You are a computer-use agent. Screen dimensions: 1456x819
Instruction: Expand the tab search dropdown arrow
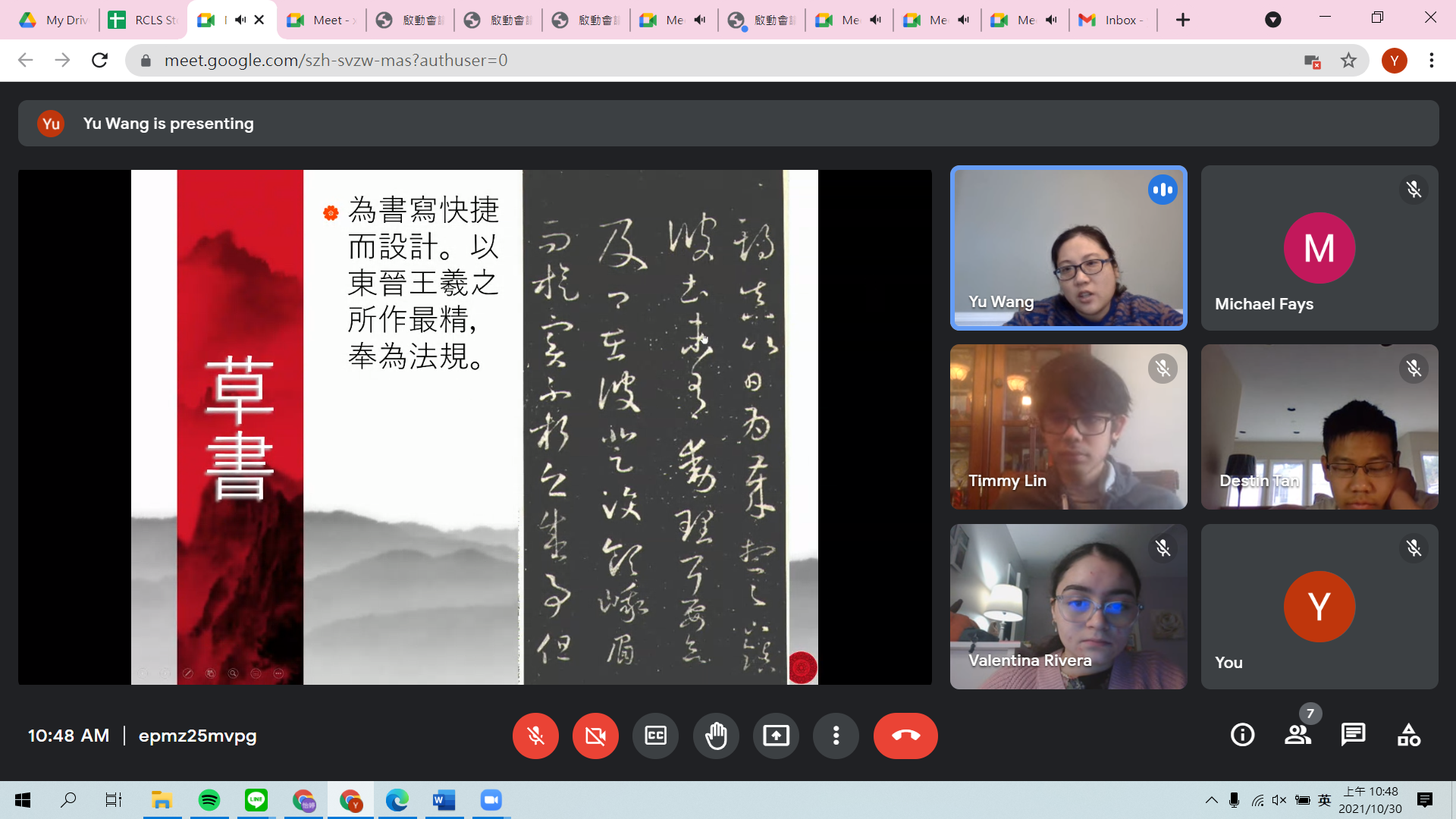point(1273,20)
